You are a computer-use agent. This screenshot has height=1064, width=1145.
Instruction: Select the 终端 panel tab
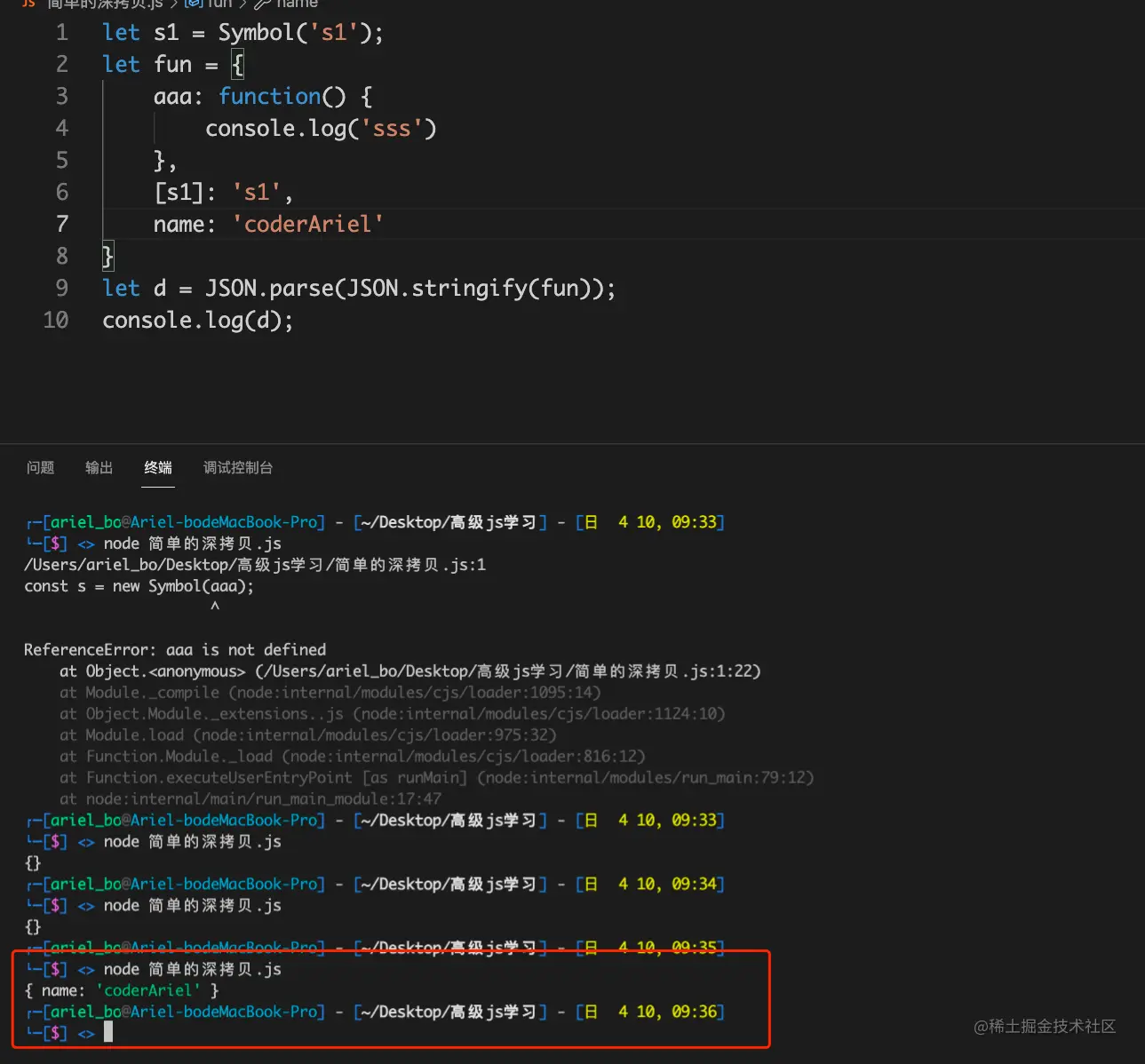(158, 467)
